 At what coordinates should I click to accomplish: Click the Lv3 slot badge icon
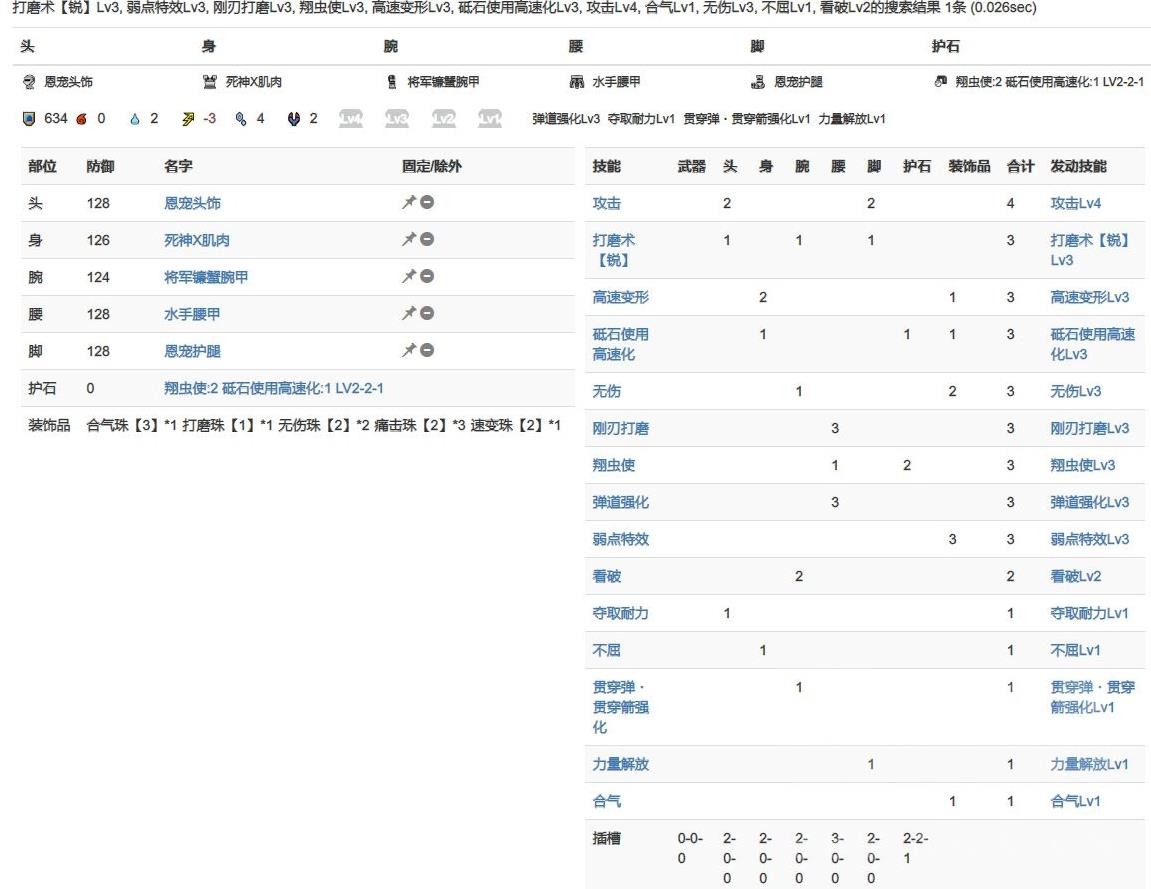[x=397, y=119]
